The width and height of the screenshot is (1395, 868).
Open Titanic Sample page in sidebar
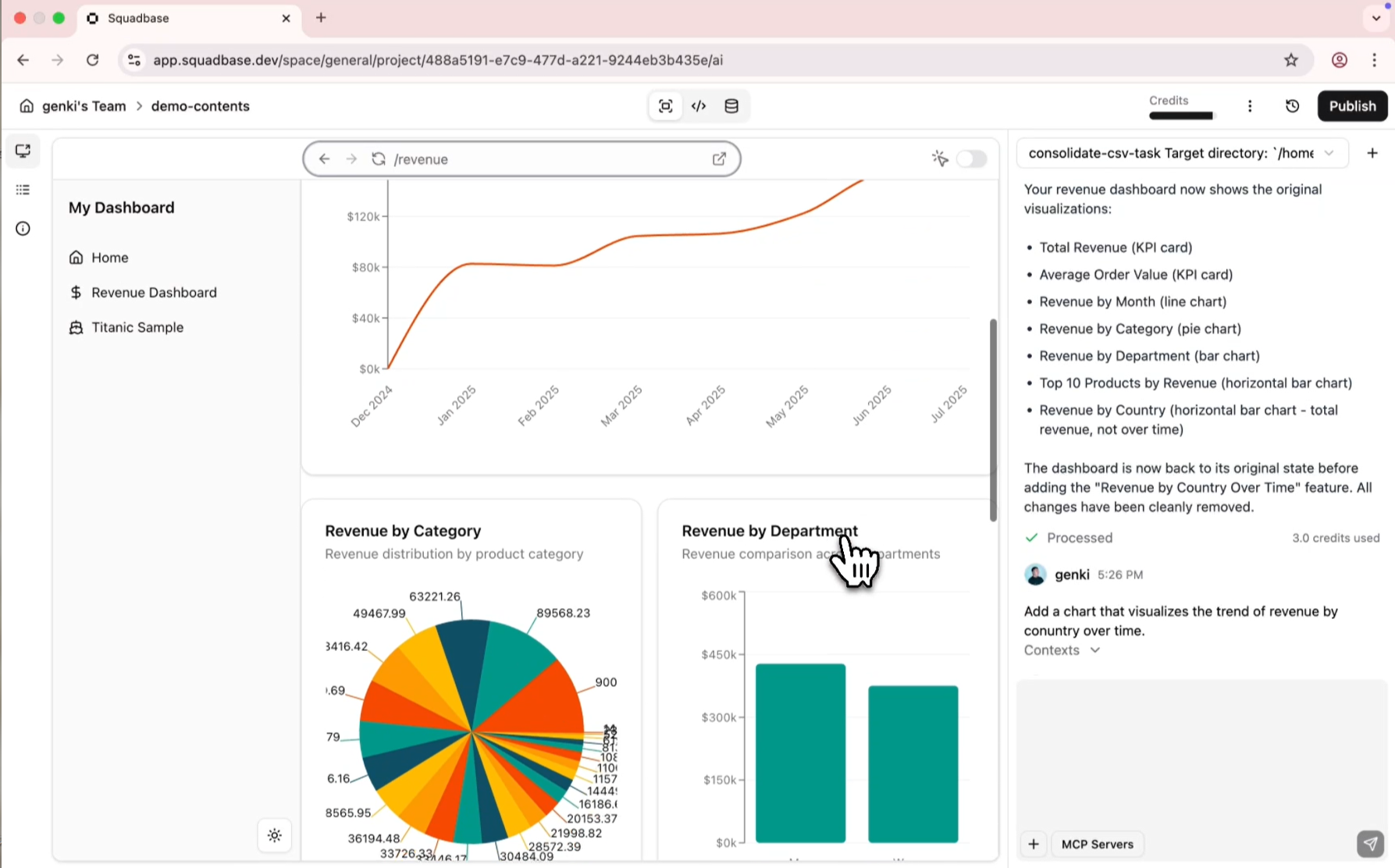coord(137,328)
